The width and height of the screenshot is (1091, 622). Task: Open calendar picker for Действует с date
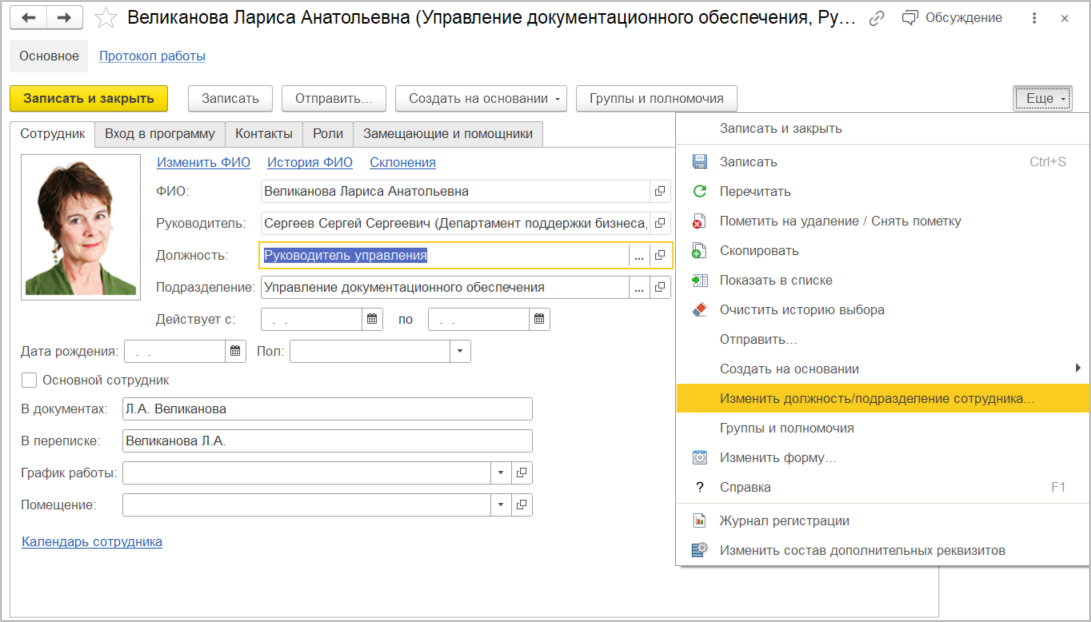tap(372, 319)
